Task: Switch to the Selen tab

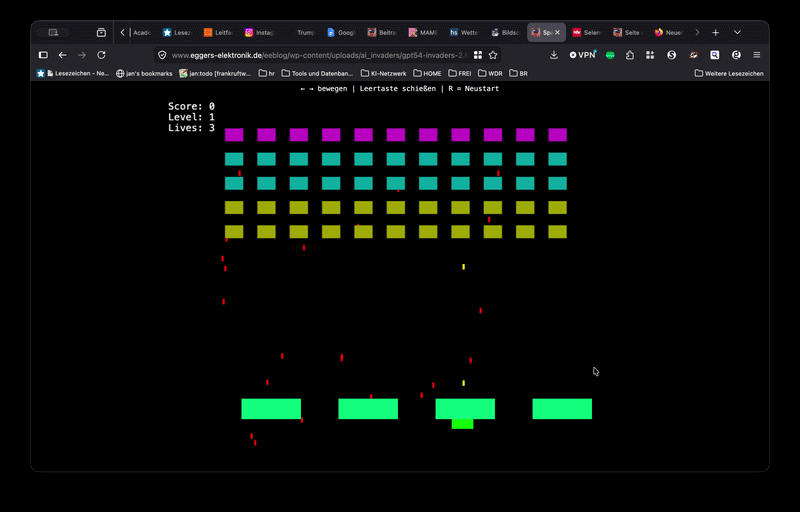Action: (587, 33)
